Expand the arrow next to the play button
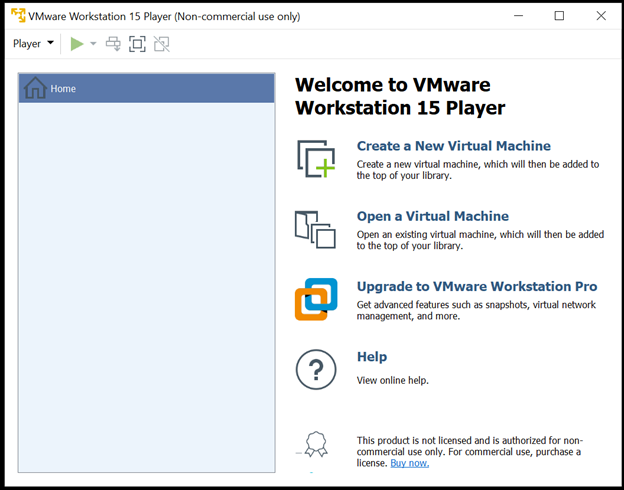Image resolution: width=624 pixels, height=490 pixels. (x=93, y=44)
